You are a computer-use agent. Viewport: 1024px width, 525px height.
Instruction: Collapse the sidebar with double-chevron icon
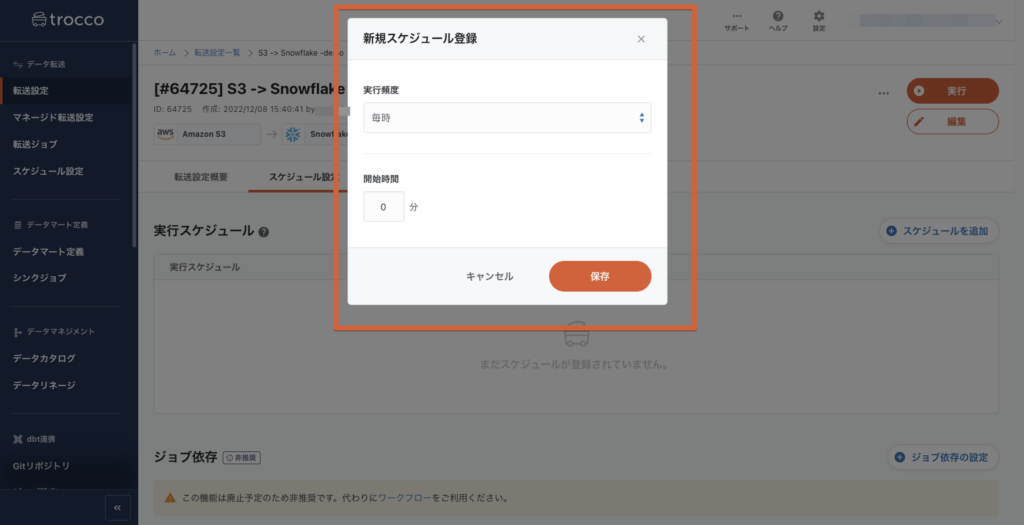pyautogui.click(x=117, y=508)
